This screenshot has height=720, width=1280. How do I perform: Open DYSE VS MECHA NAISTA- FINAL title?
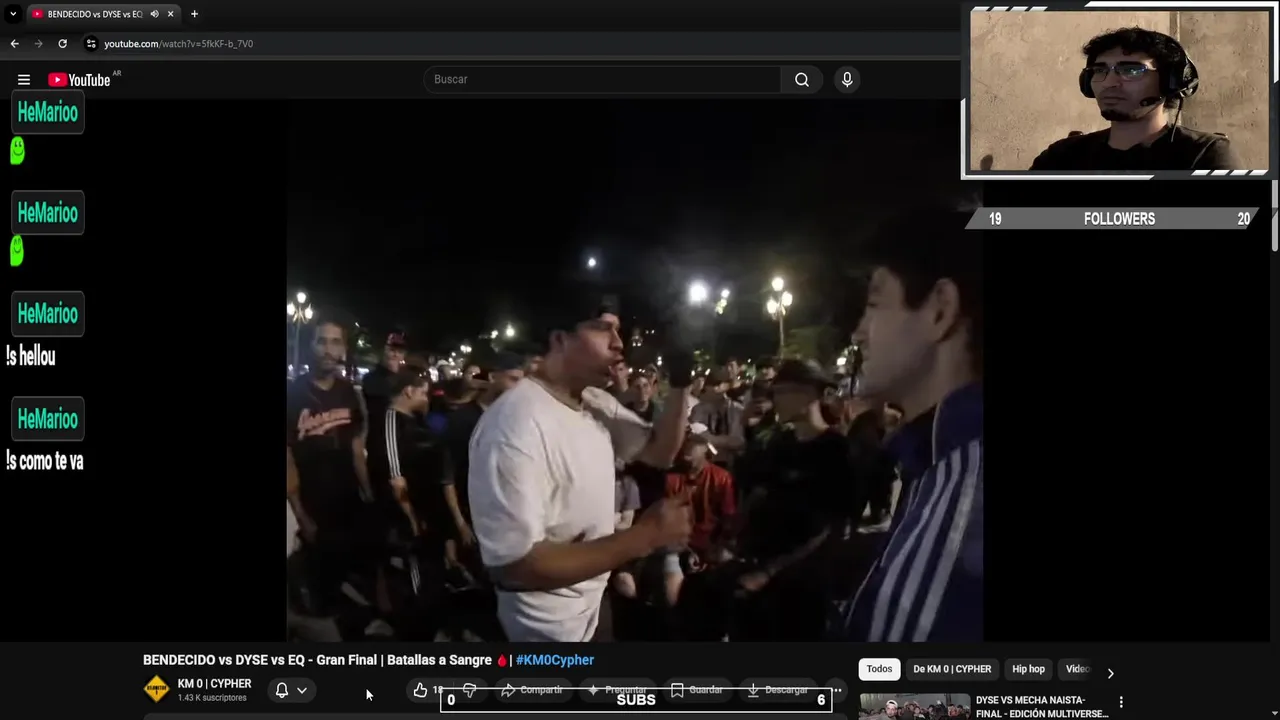pos(1042,707)
